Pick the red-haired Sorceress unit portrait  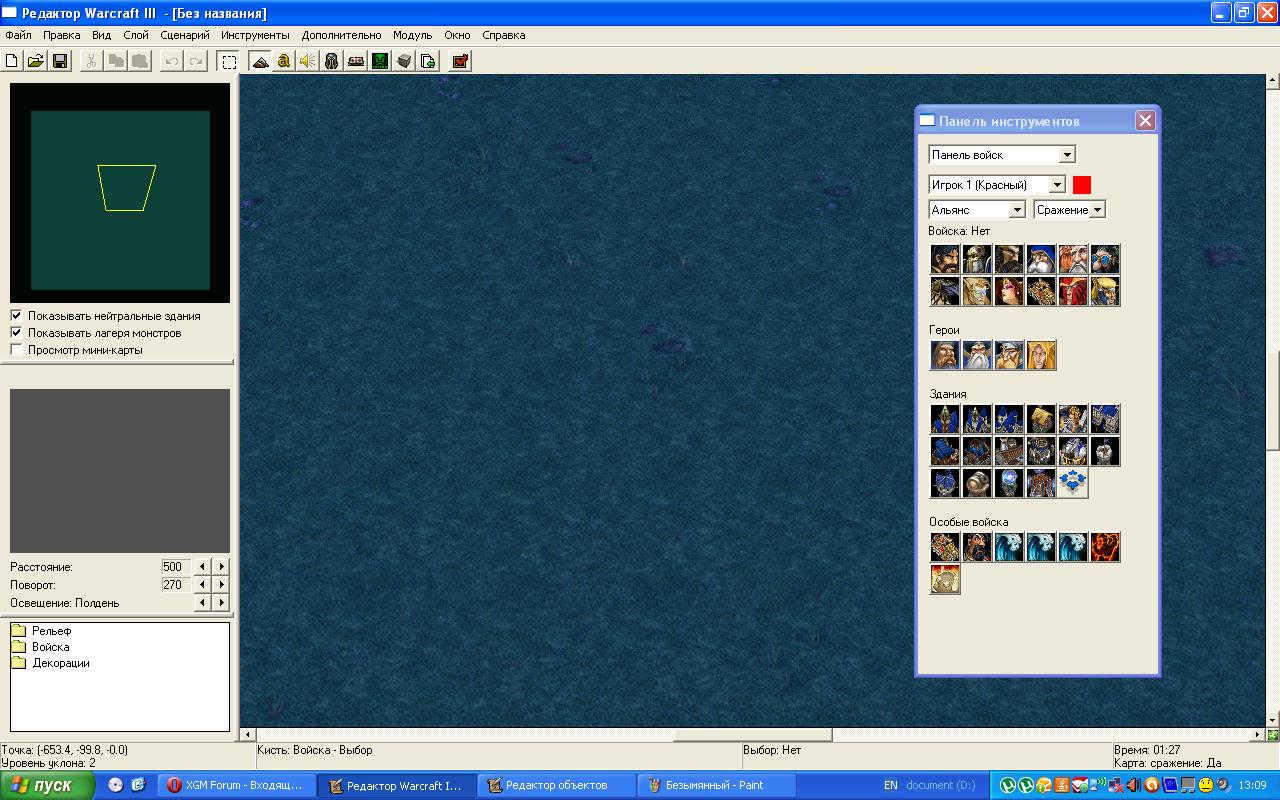point(1009,291)
